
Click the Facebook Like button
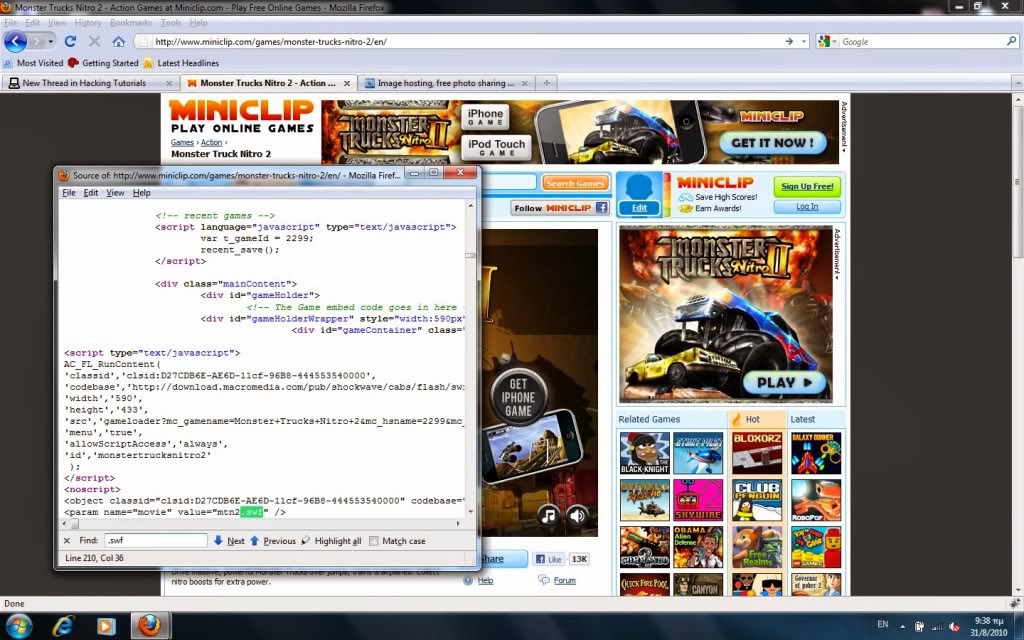(549, 559)
